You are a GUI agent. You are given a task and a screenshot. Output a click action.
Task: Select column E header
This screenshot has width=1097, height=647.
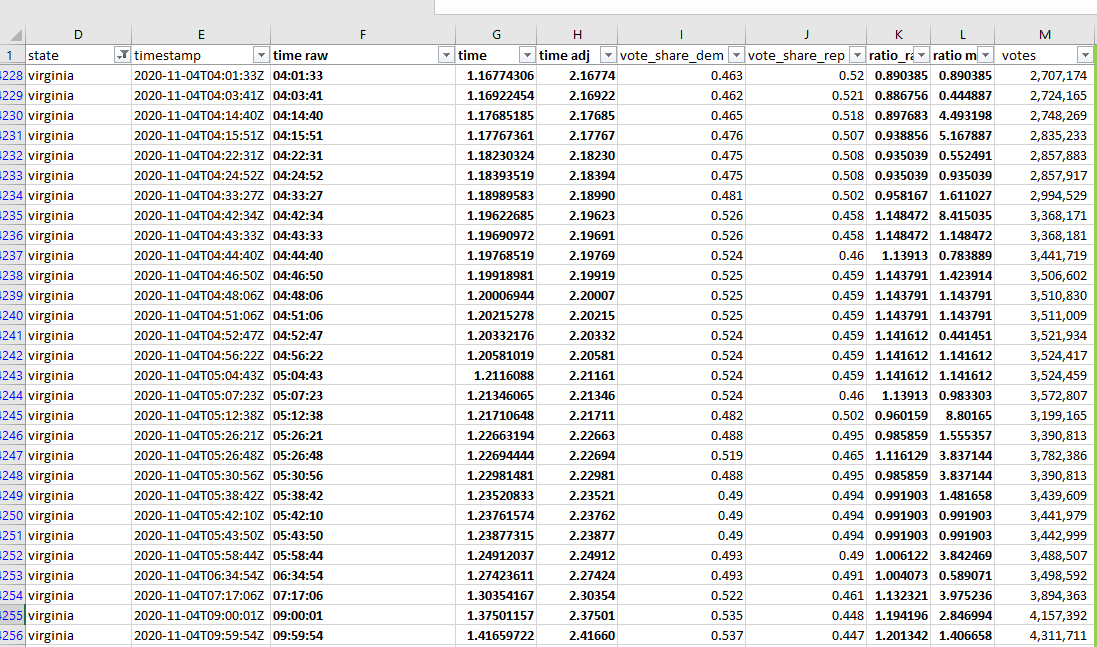pyautogui.click(x=201, y=35)
